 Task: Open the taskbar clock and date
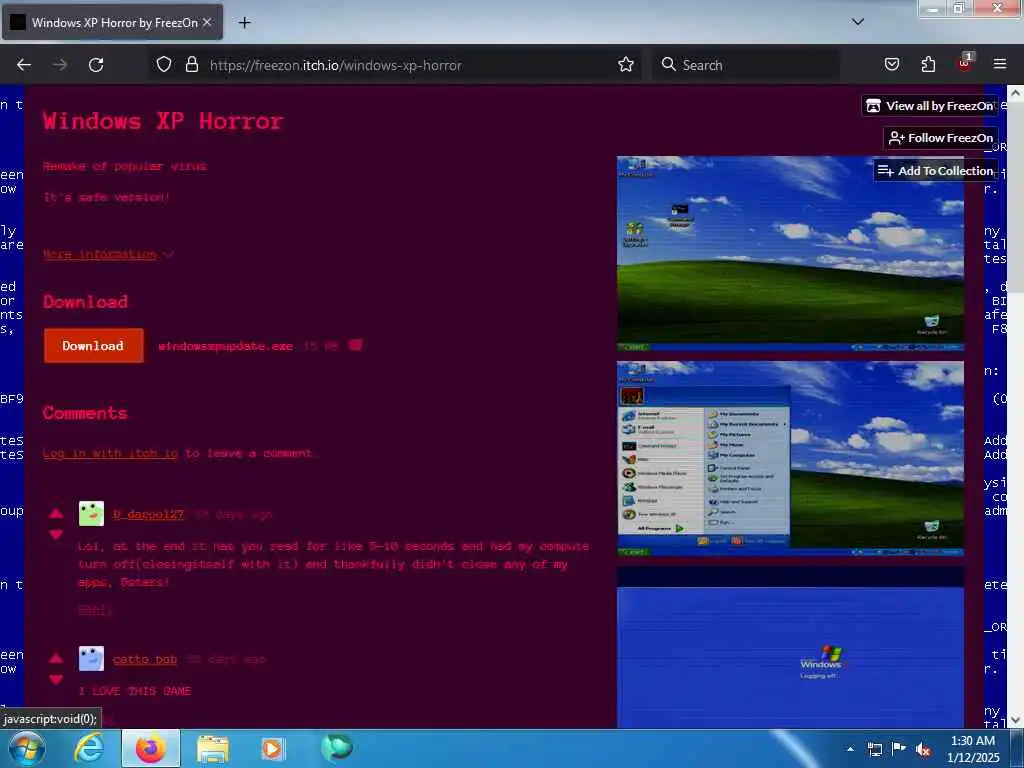point(973,749)
